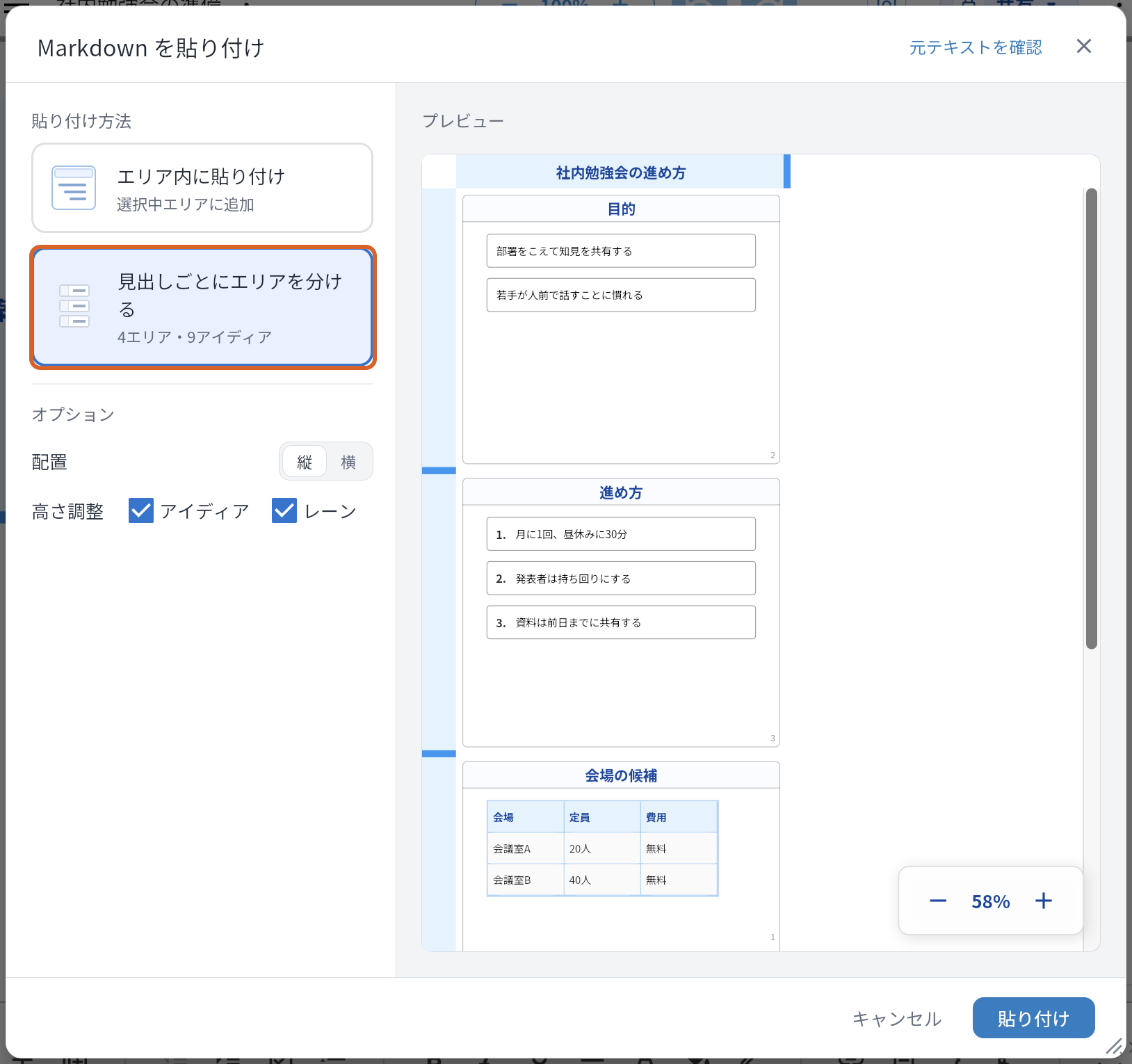Toggle the レーン height adjustment checkbox

point(284,510)
